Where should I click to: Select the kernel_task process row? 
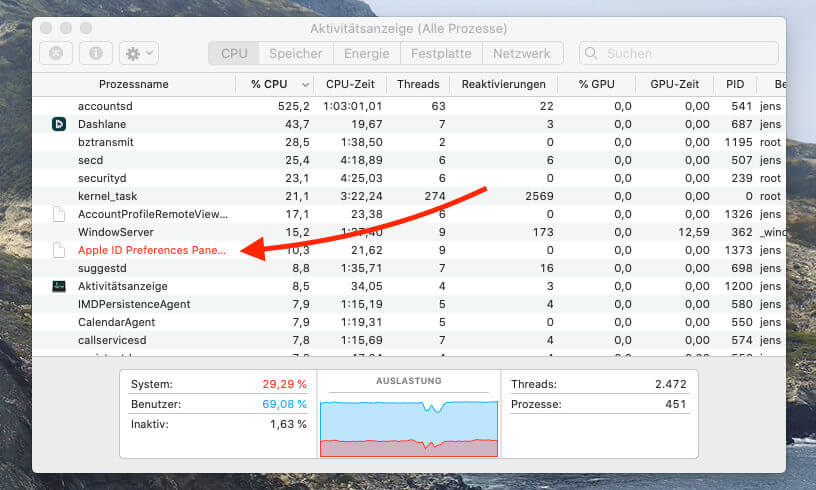click(x=409, y=196)
